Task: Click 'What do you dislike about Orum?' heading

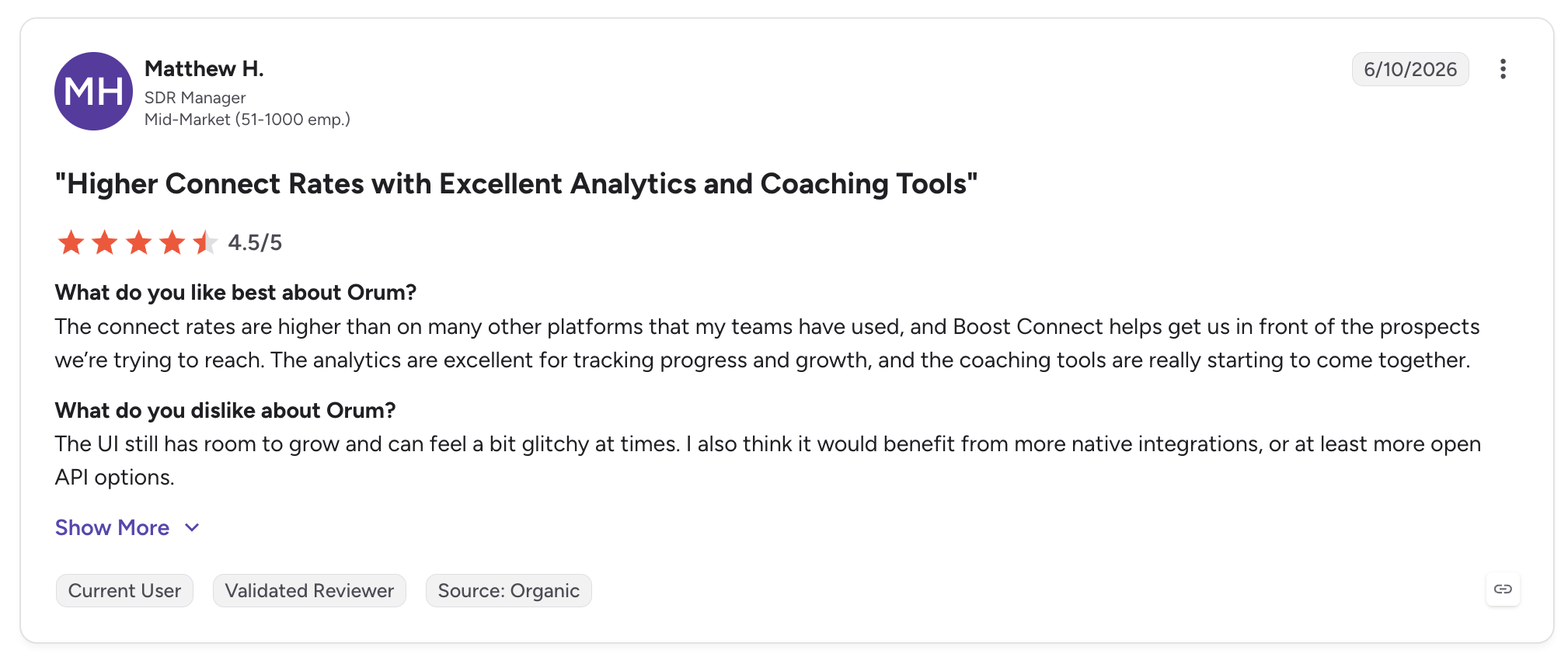Action: click(225, 411)
